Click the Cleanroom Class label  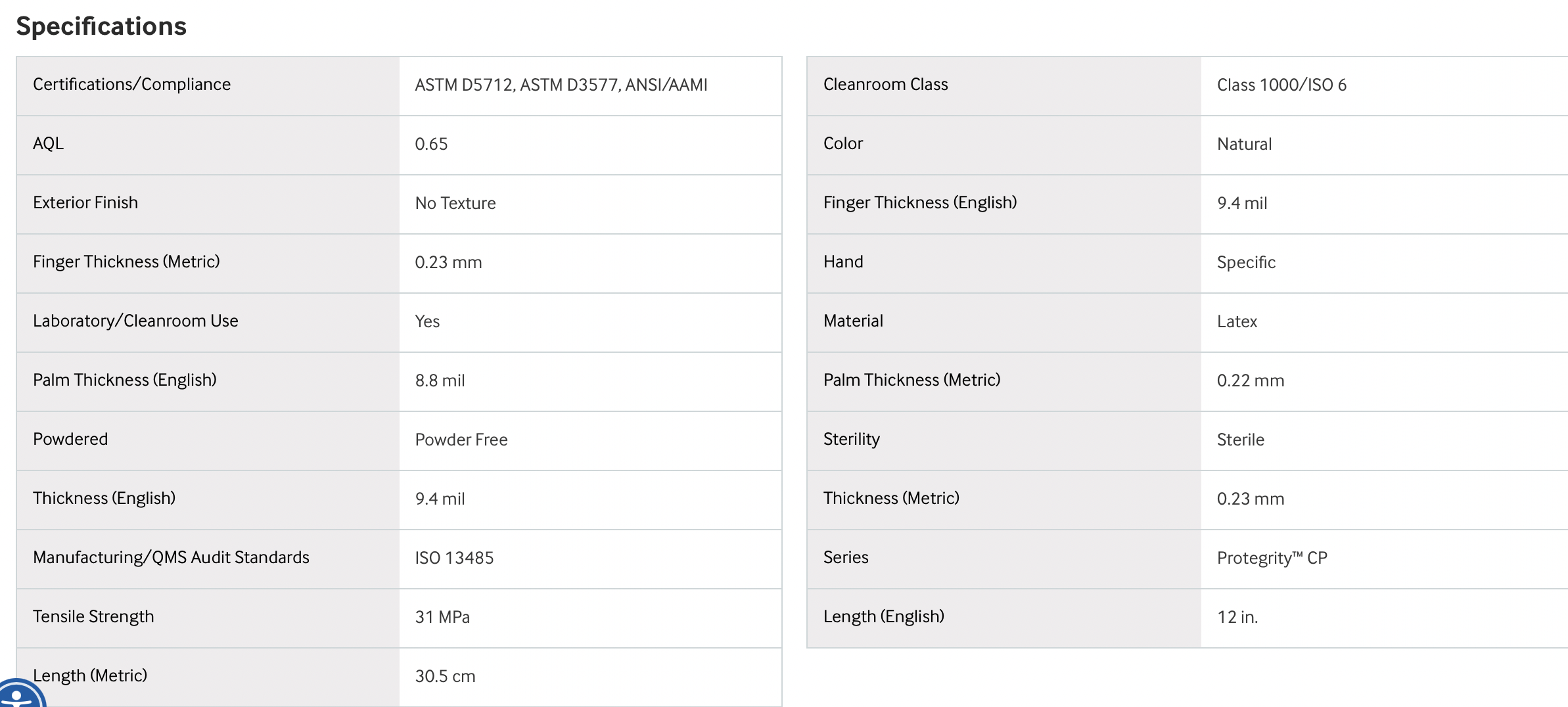pyautogui.click(x=885, y=84)
